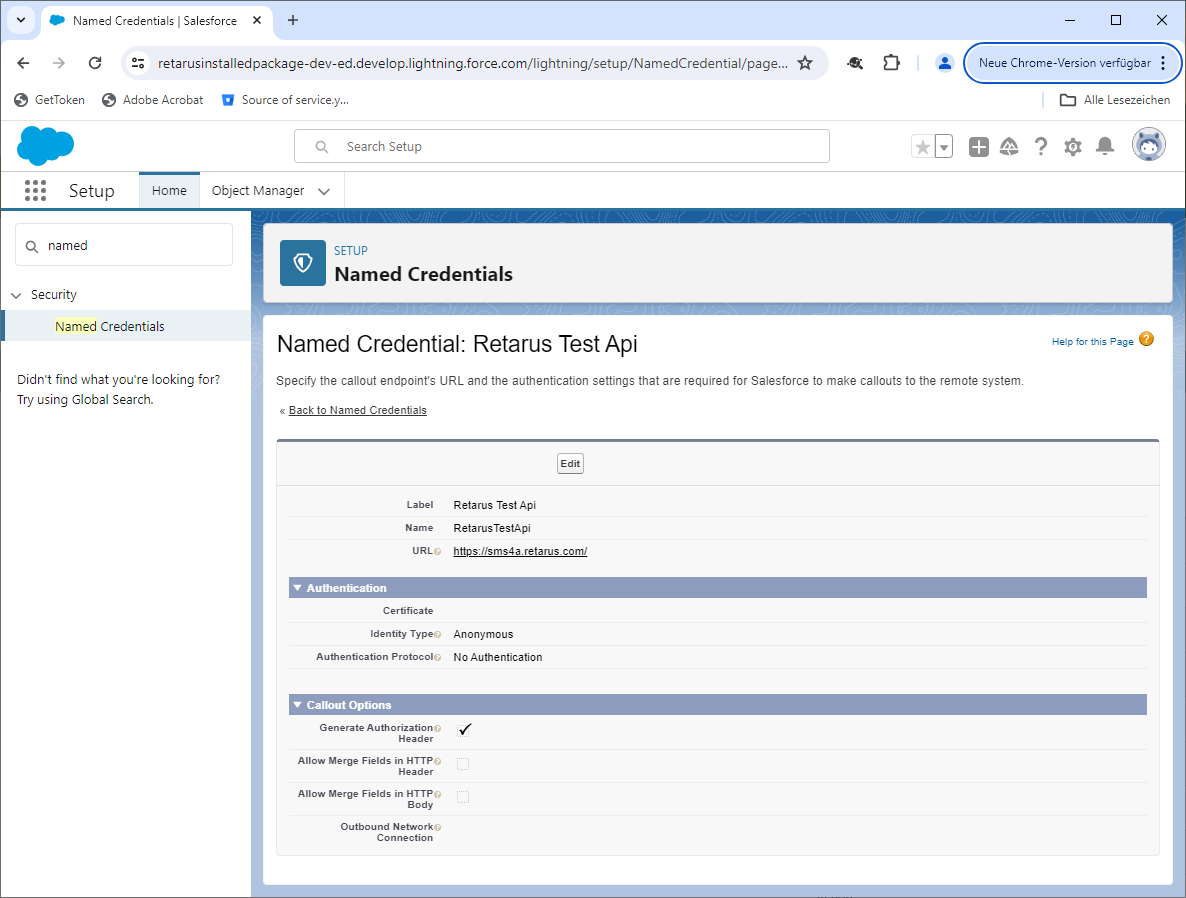Toggle Generate Authorization Header checkbox

pyautogui.click(x=464, y=730)
